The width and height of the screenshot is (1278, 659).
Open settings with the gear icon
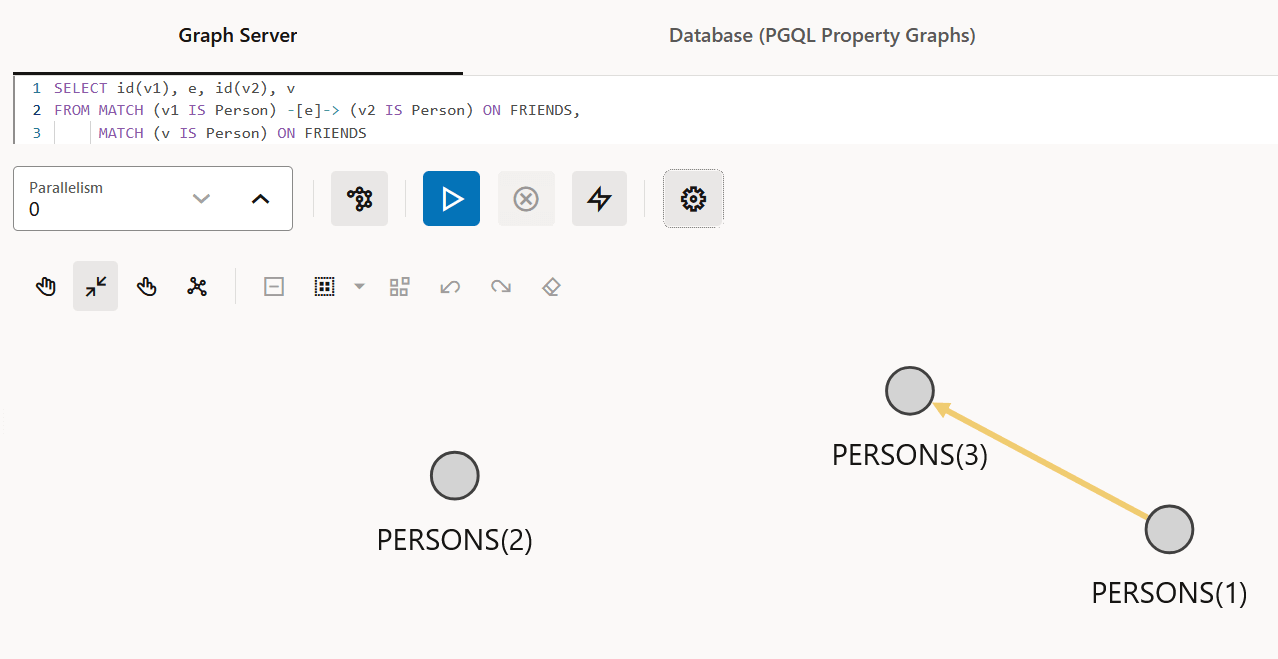coord(693,199)
